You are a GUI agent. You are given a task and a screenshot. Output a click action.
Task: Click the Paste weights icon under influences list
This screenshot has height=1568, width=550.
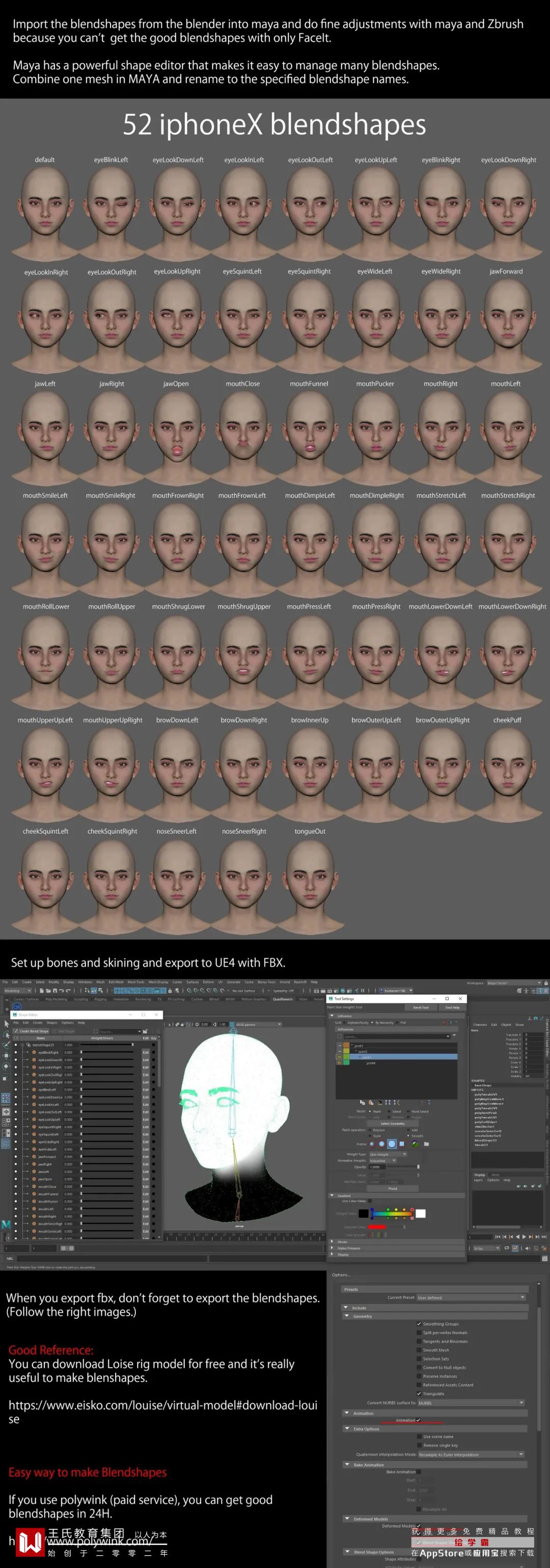(x=371, y=1102)
